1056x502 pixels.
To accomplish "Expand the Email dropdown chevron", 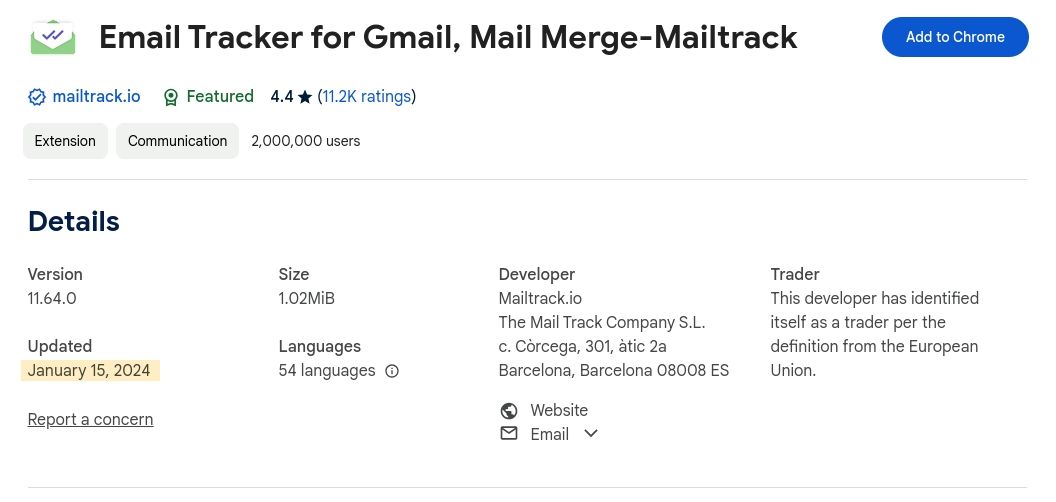I will click(591, 433).
